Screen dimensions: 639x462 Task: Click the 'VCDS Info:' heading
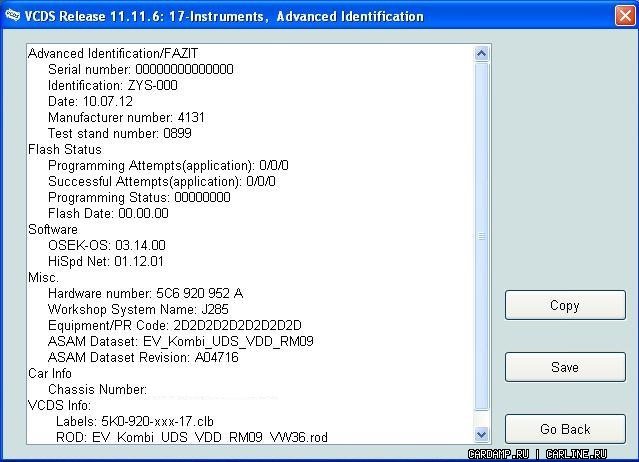[x=59, y=405]
